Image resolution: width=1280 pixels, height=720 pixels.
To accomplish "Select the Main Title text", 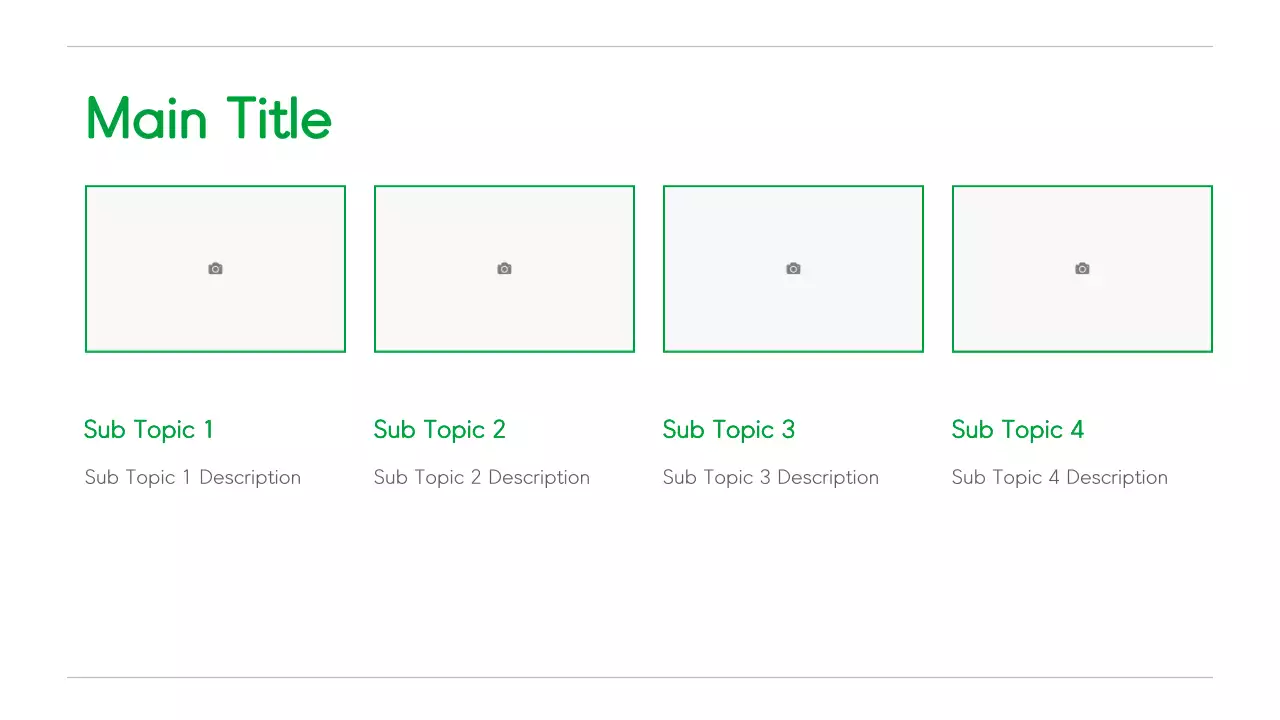I will point(209,119).
